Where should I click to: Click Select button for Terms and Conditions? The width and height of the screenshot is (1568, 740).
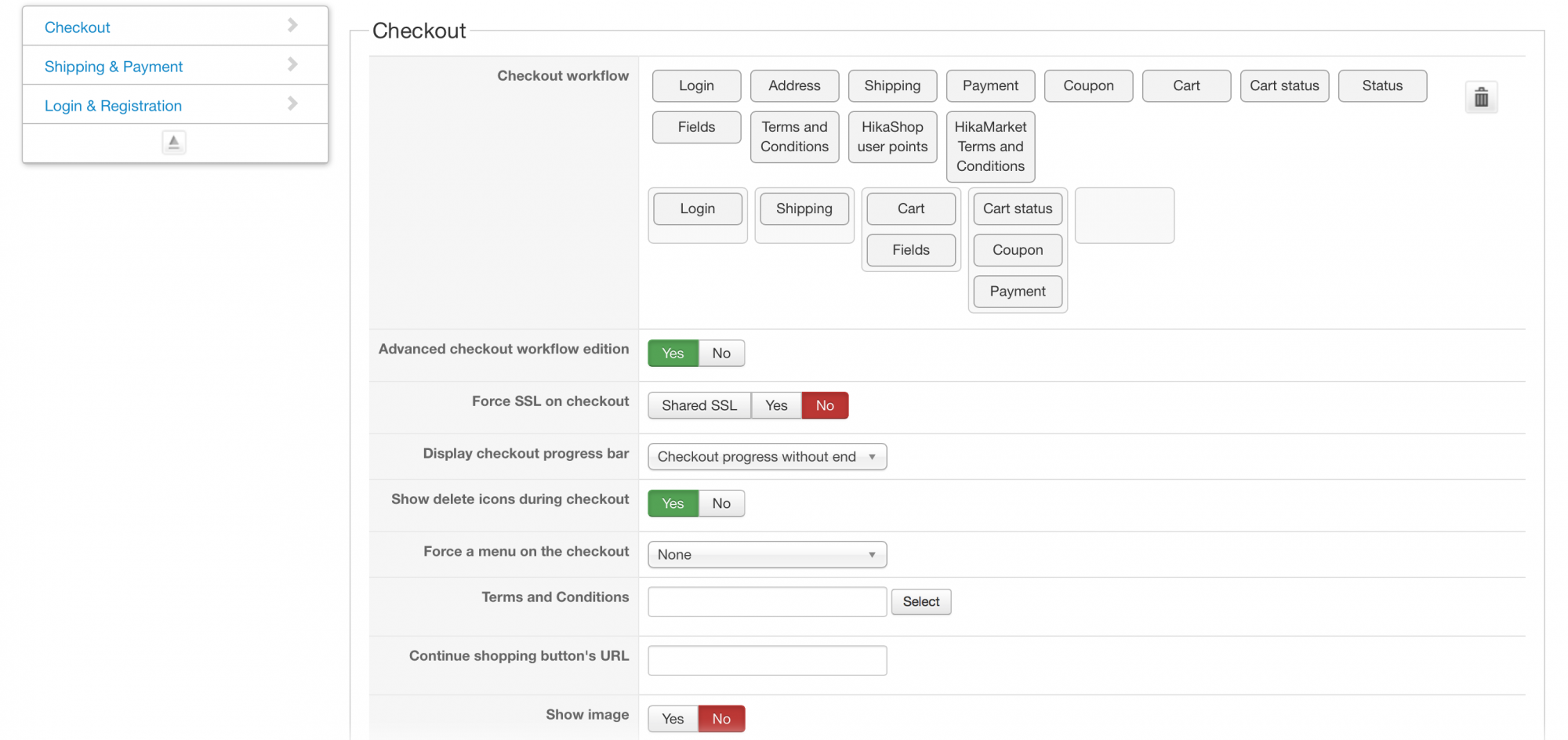click(x=920, y=602)
